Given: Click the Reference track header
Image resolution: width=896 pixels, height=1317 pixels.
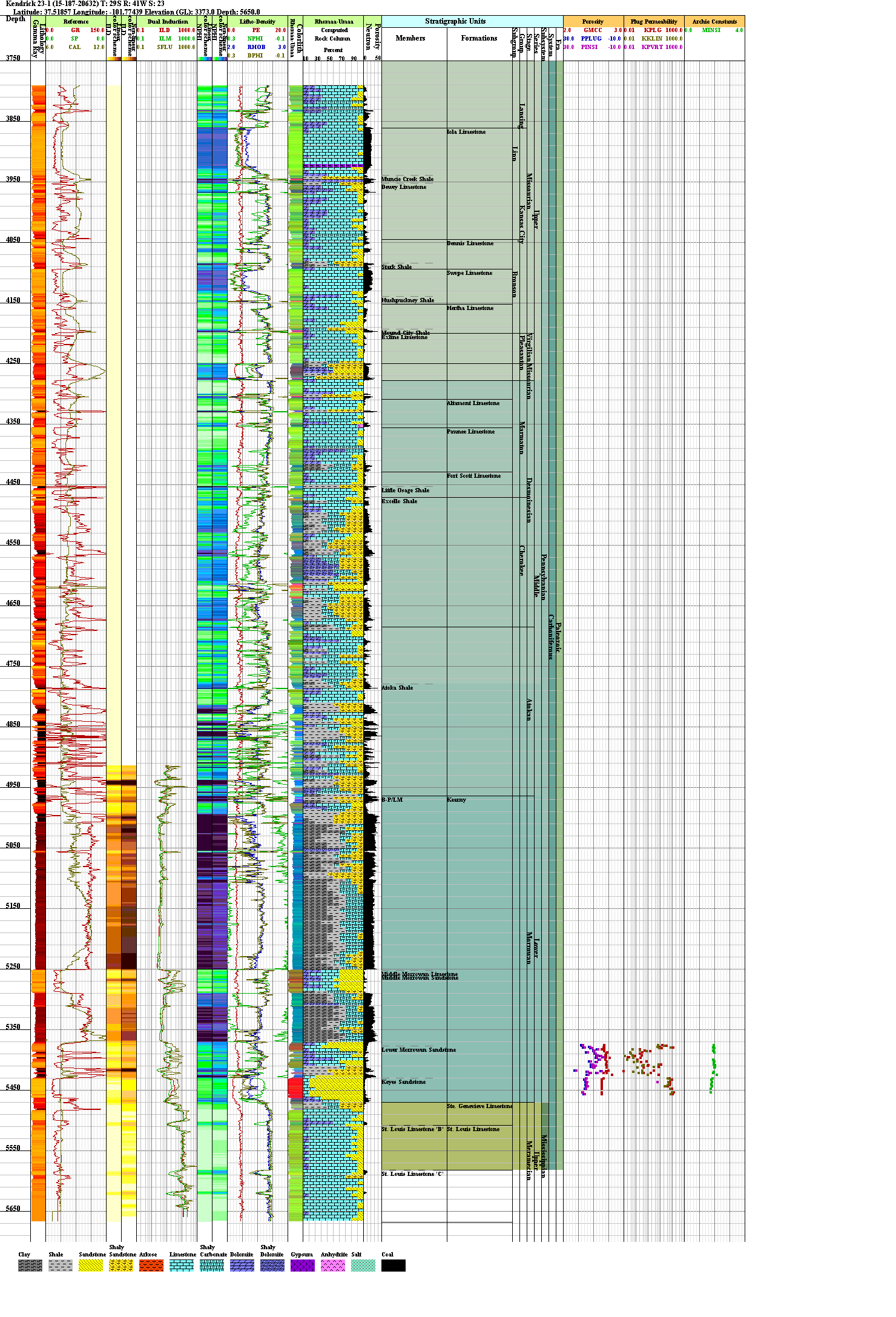Looking at the screenshot, I should [x=76, y=21].
